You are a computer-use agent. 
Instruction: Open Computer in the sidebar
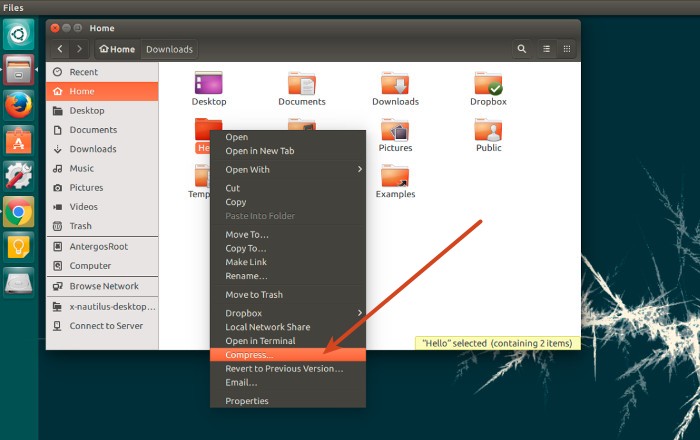(x=102, y=266)
